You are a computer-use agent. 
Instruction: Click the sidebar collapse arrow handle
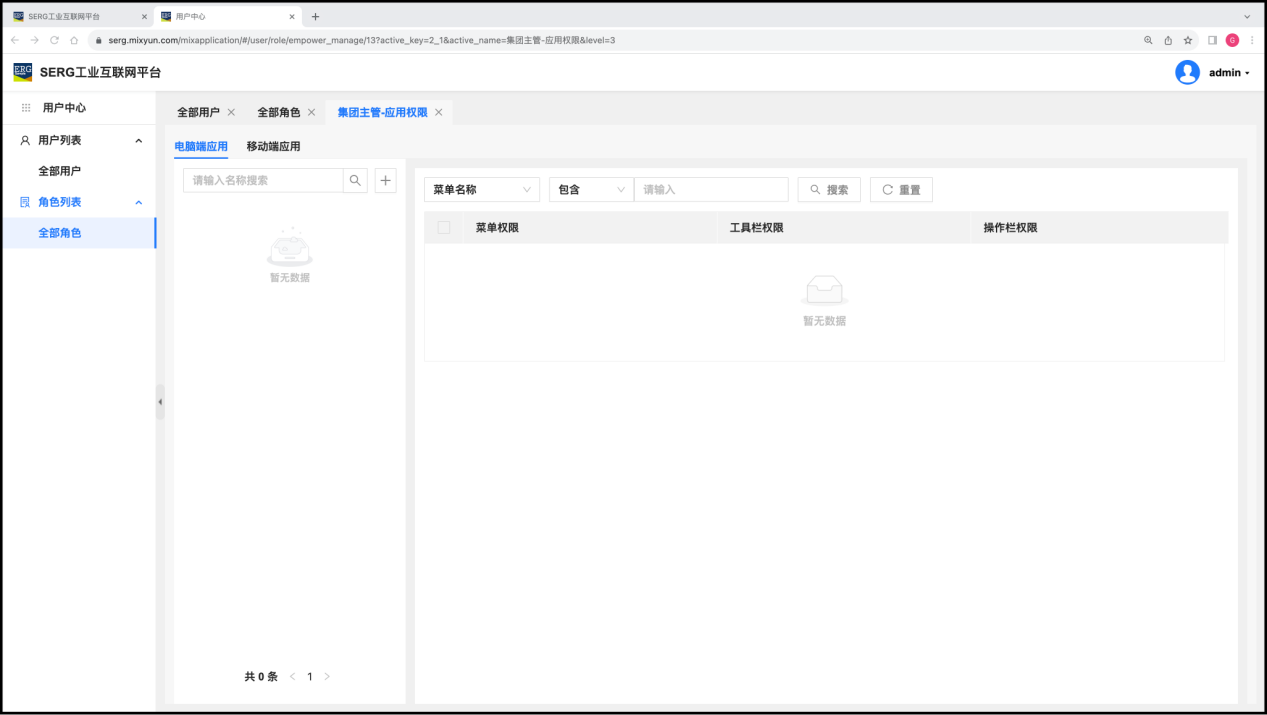pyautogui.click(x=160, y=402)
